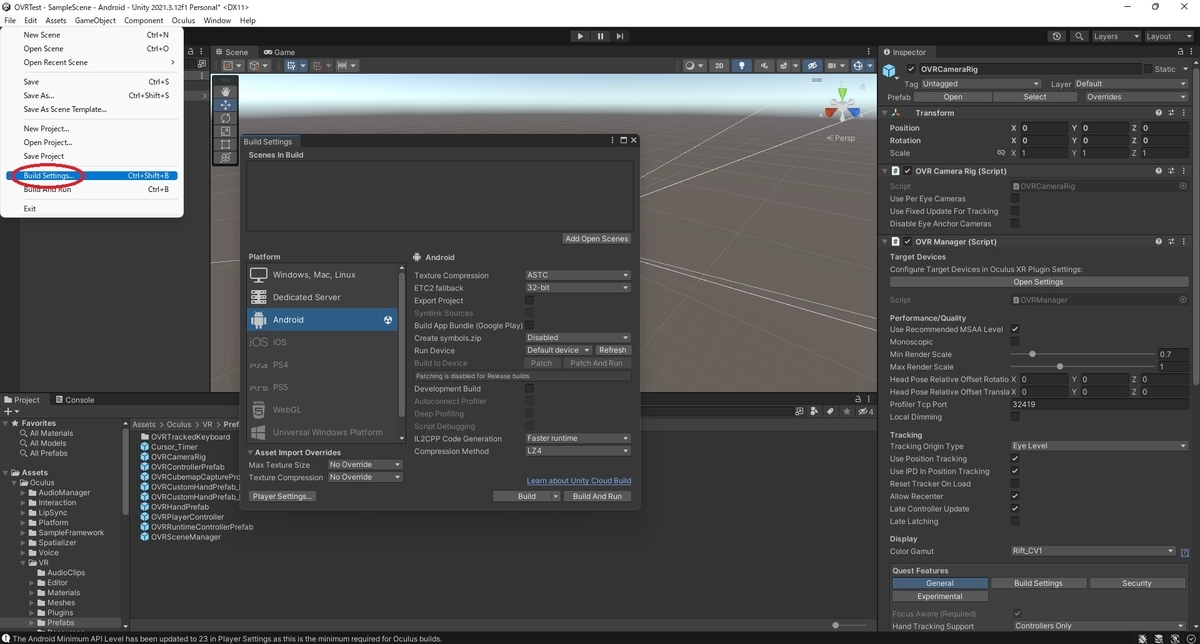Viewport: 1200px width, 644px height.
Task: Select the Rotate tool in Scene
Action: tap(226, 118)
